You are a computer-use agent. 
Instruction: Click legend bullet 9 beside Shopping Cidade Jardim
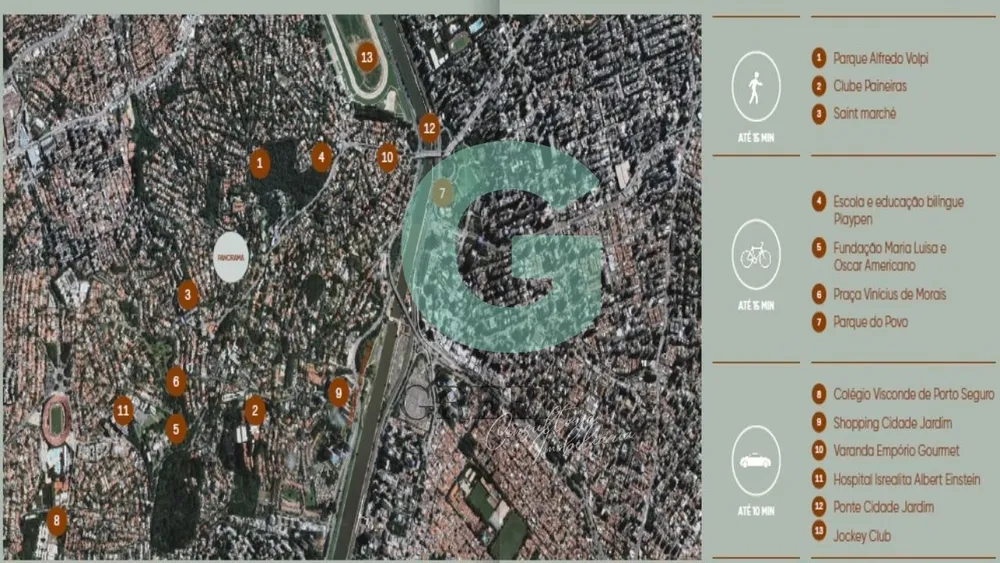pyautogui.click(x=819, y=422)
